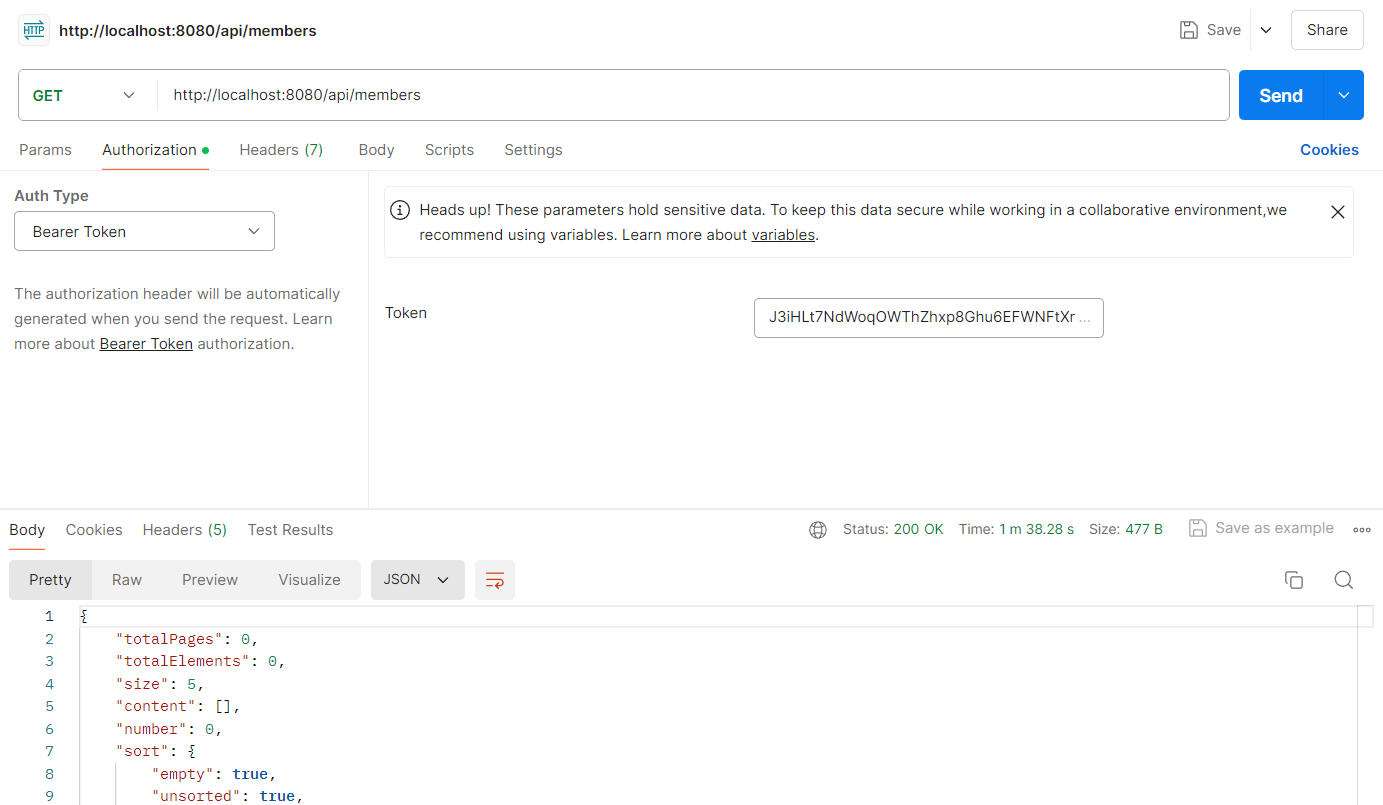1383x805 pixels.
Task: Click the "size": 5 line
Action: point(160,684)
